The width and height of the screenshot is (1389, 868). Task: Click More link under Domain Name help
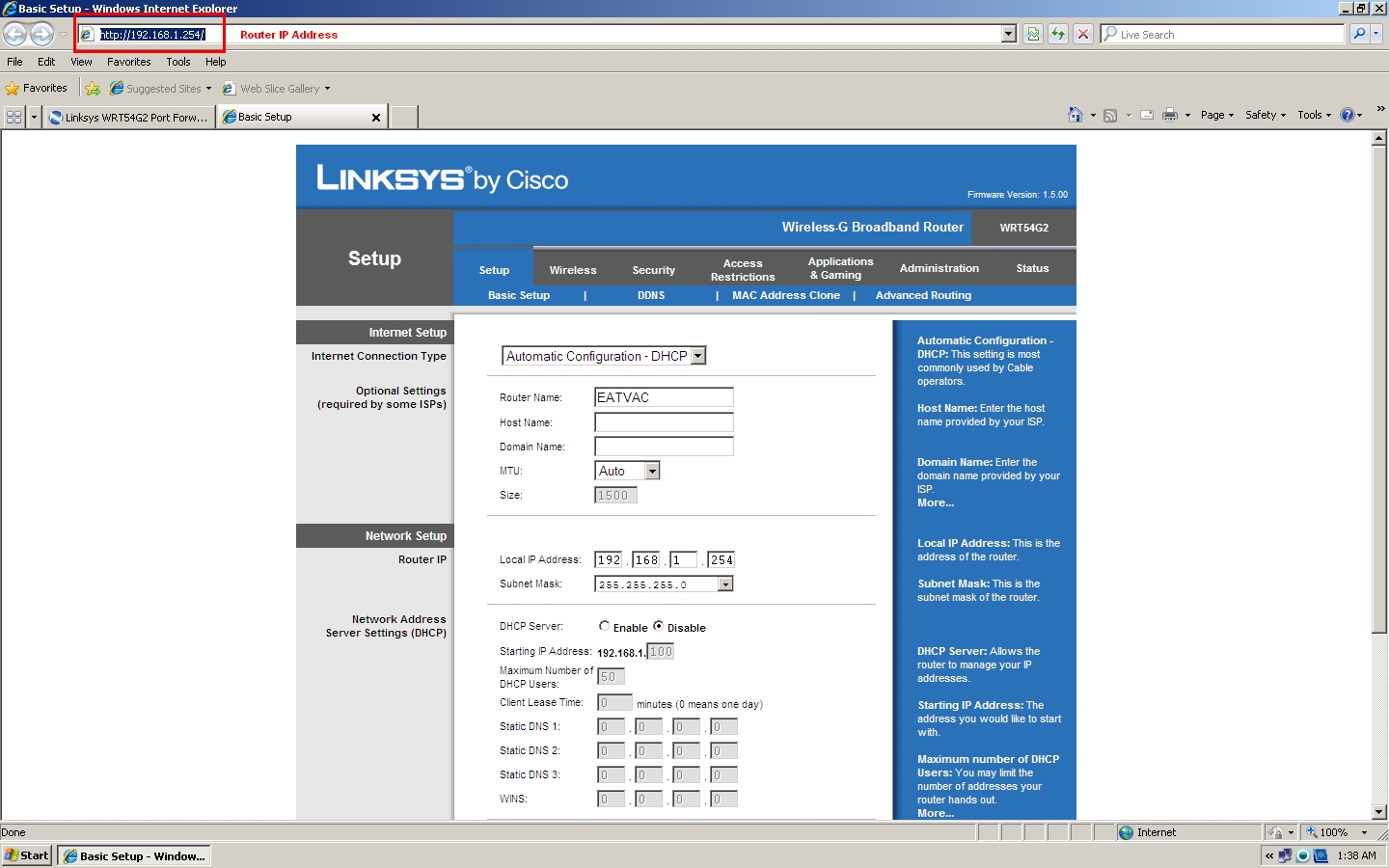(936, 502)
